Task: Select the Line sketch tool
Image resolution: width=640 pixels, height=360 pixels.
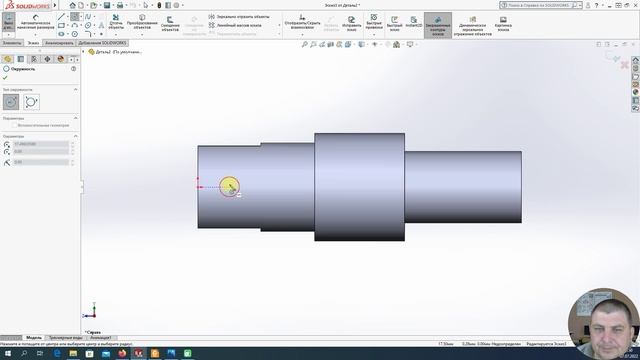Action: (61, 17)
